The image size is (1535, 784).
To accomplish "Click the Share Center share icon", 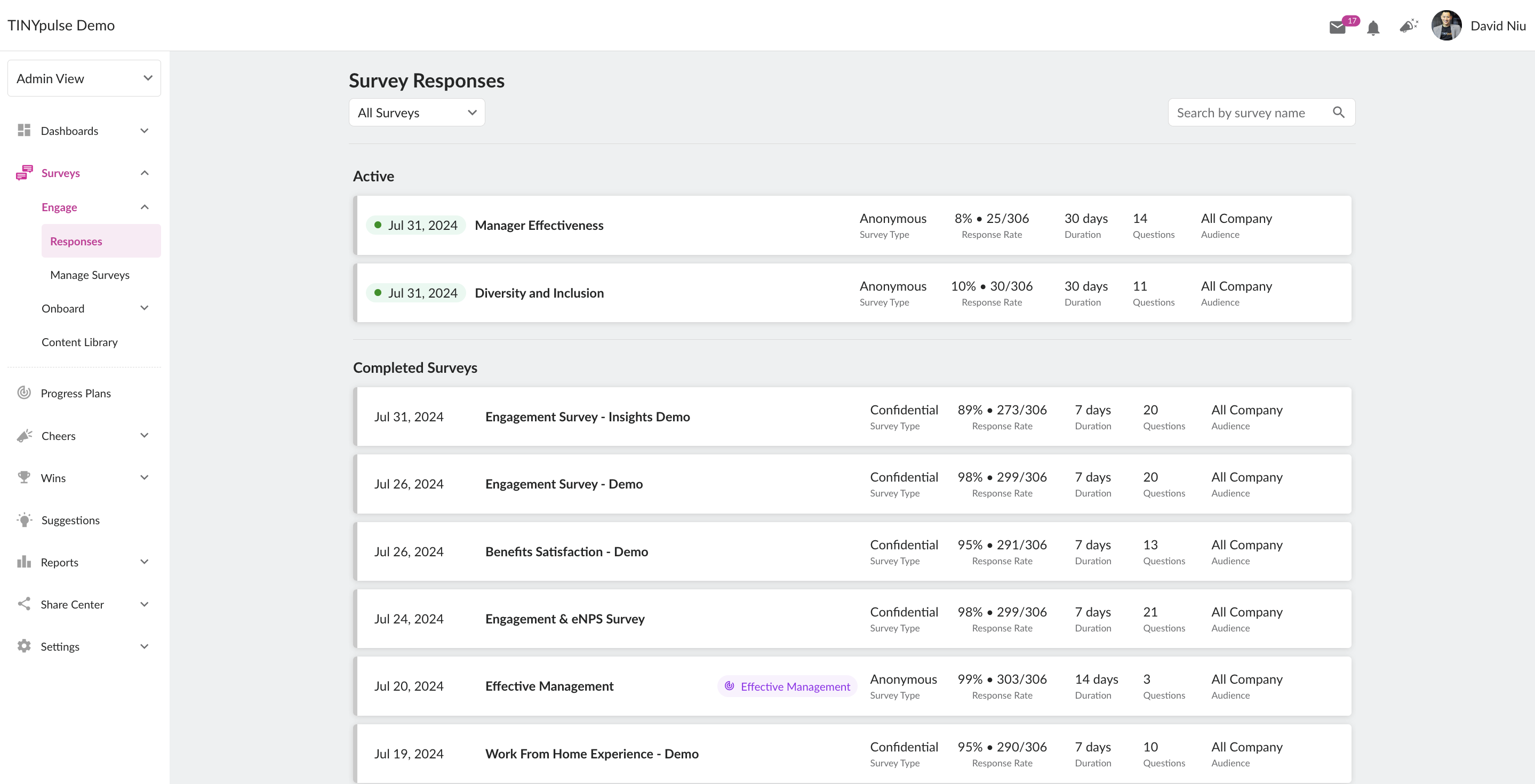I will pos(24,604).
